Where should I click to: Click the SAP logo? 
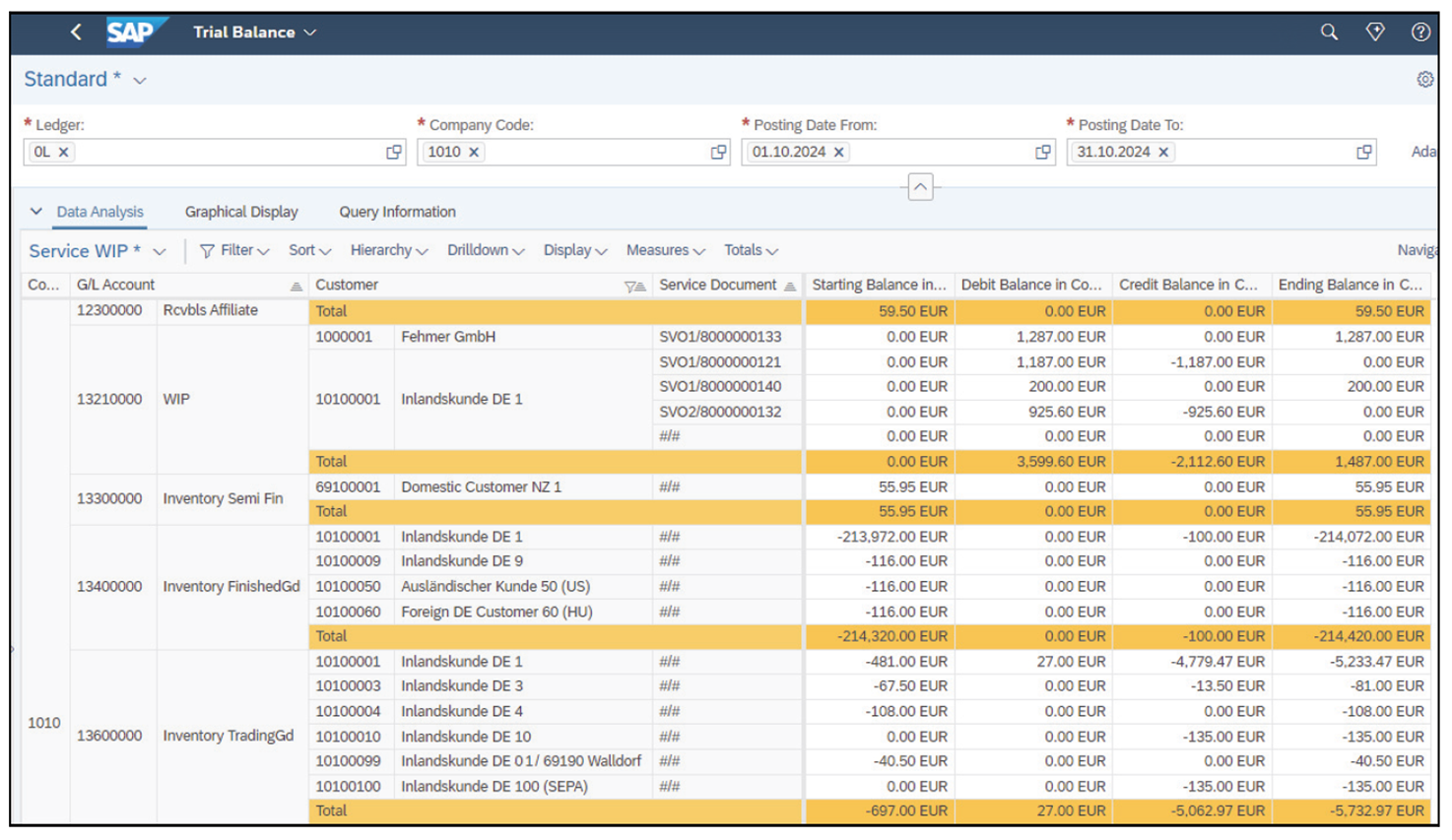pyautogui.click(x=135, y=32)
